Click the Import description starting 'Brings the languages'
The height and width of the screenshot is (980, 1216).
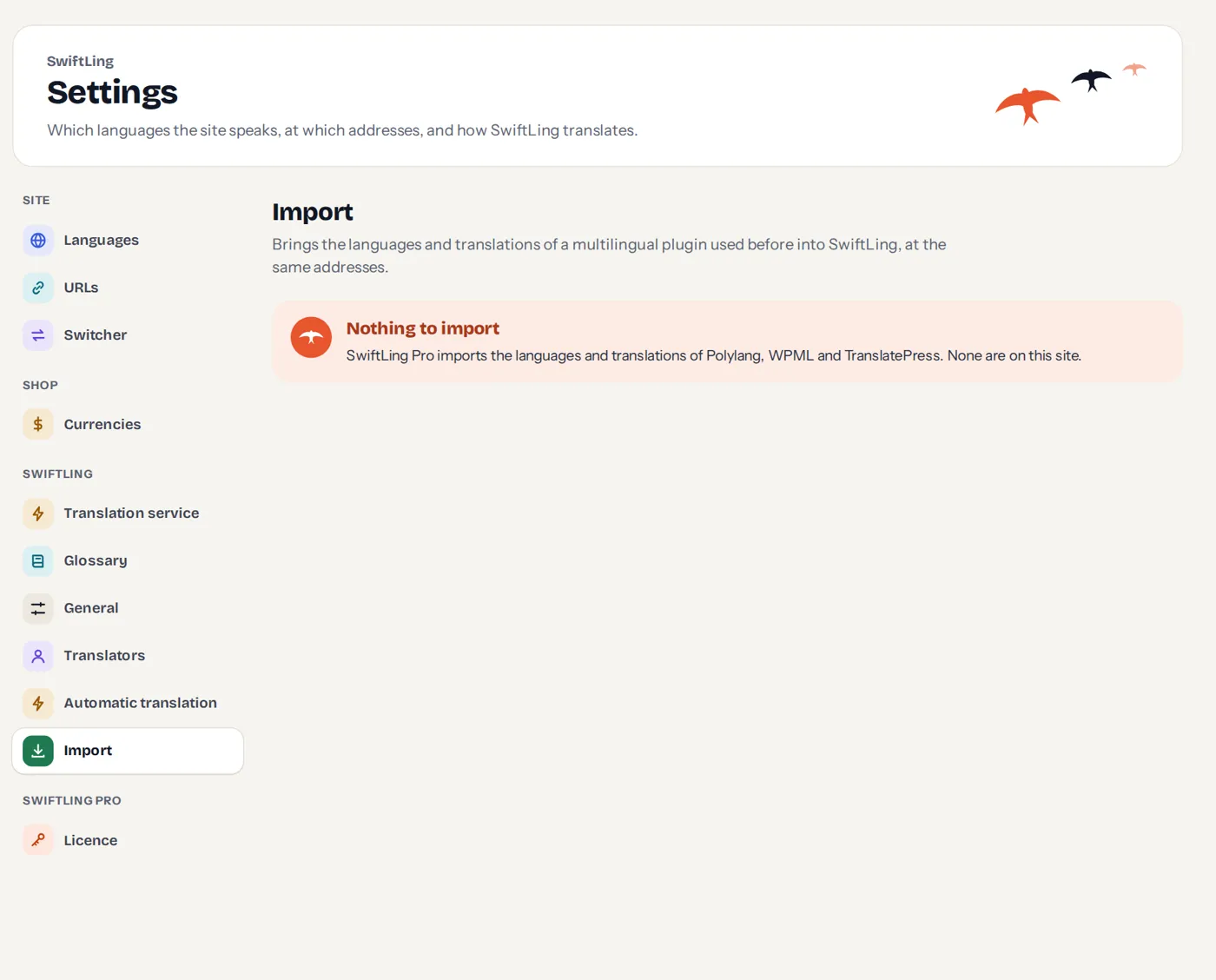[609, 255]
